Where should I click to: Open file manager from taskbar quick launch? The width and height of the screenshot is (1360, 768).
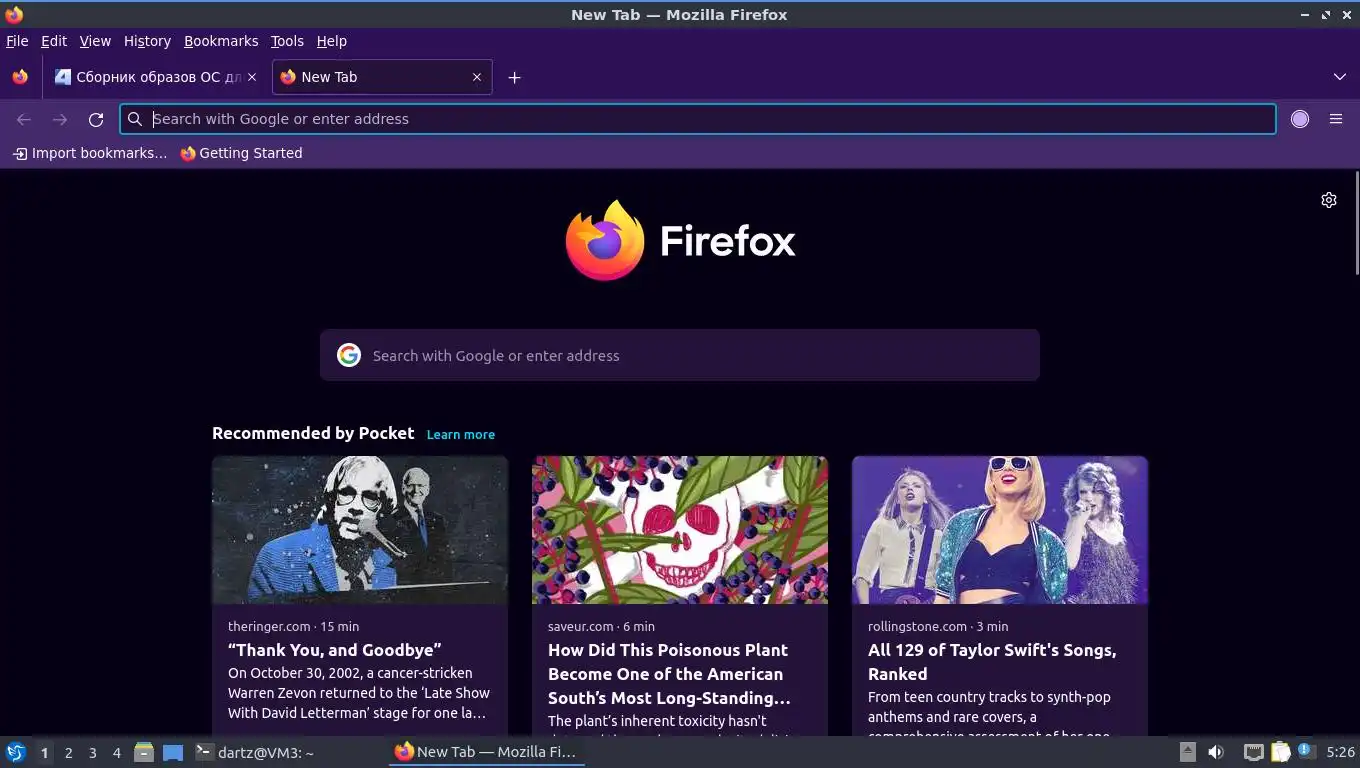pyautogui.click(x=144, y=752)
